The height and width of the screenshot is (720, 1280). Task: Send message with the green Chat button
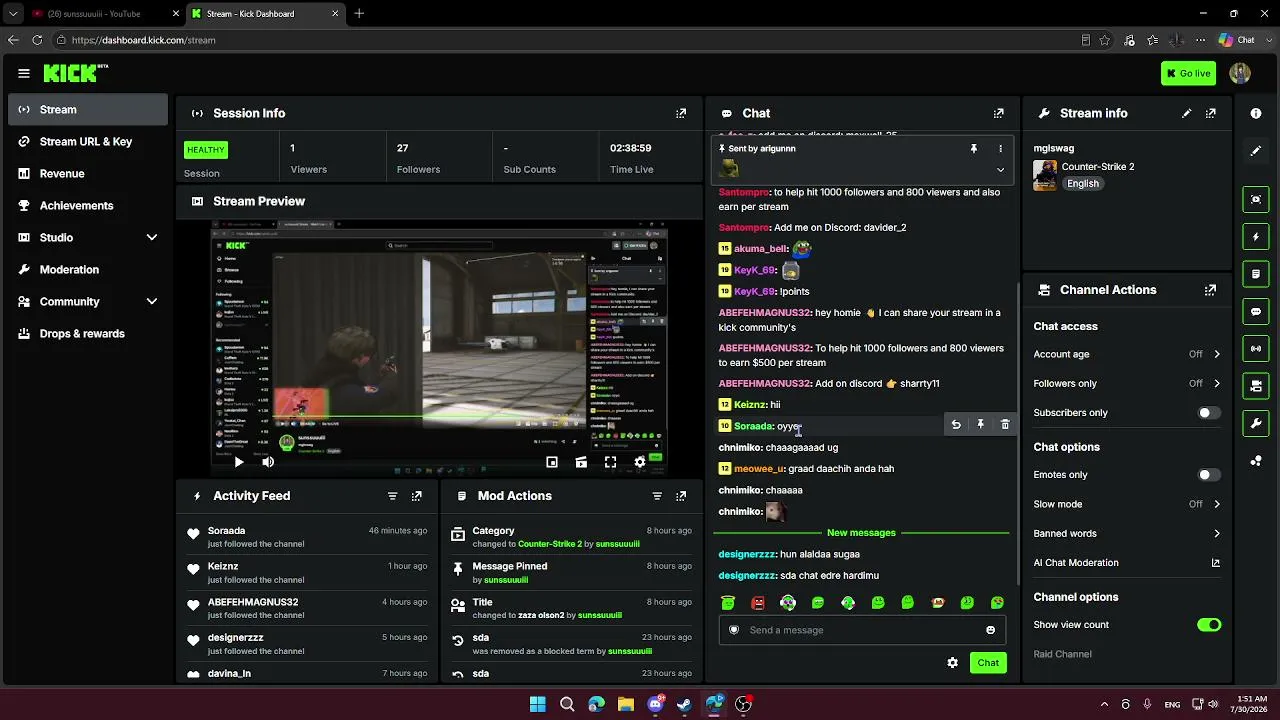(988, 663)
